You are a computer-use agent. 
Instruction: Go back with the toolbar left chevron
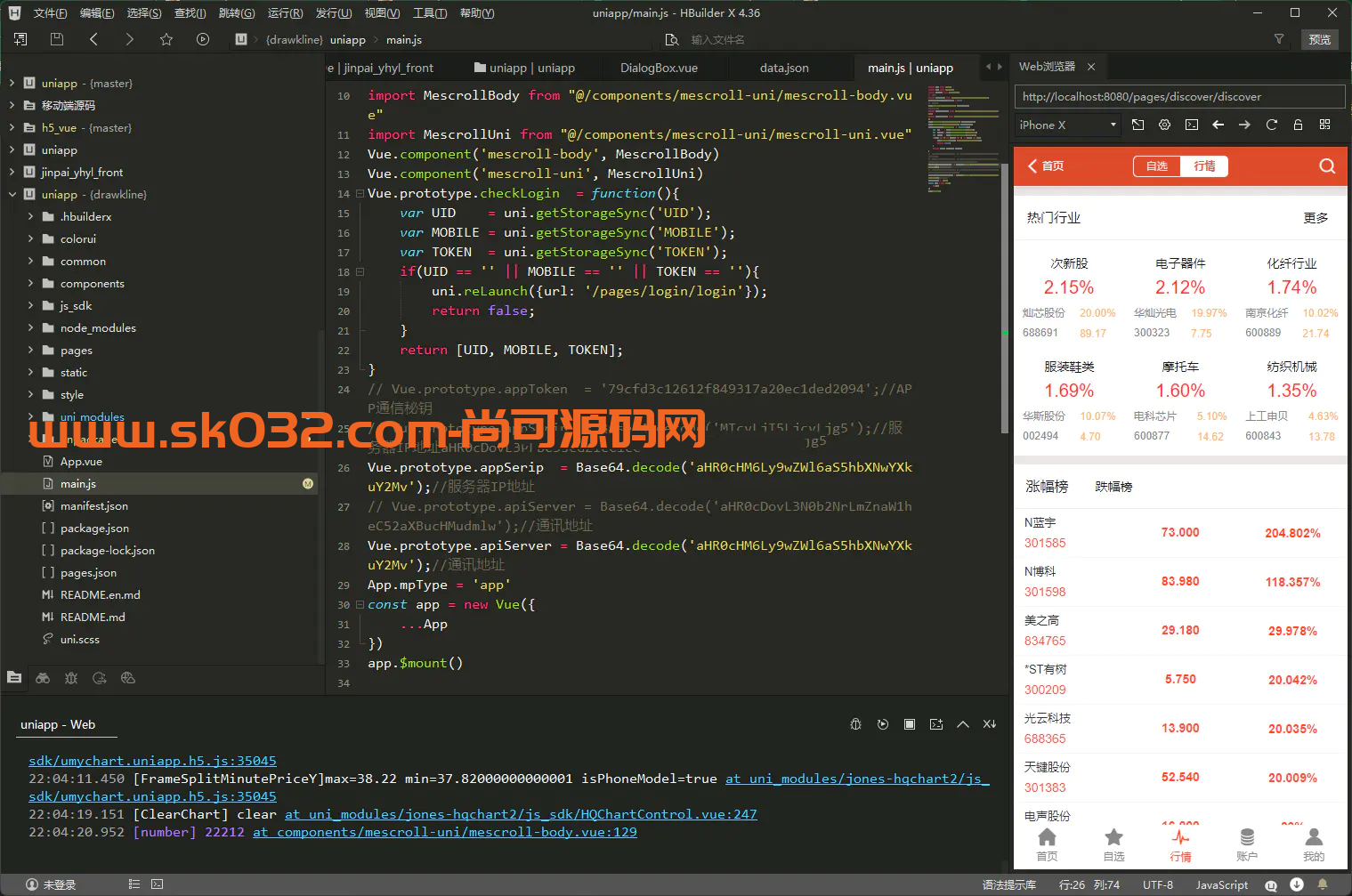93,39
